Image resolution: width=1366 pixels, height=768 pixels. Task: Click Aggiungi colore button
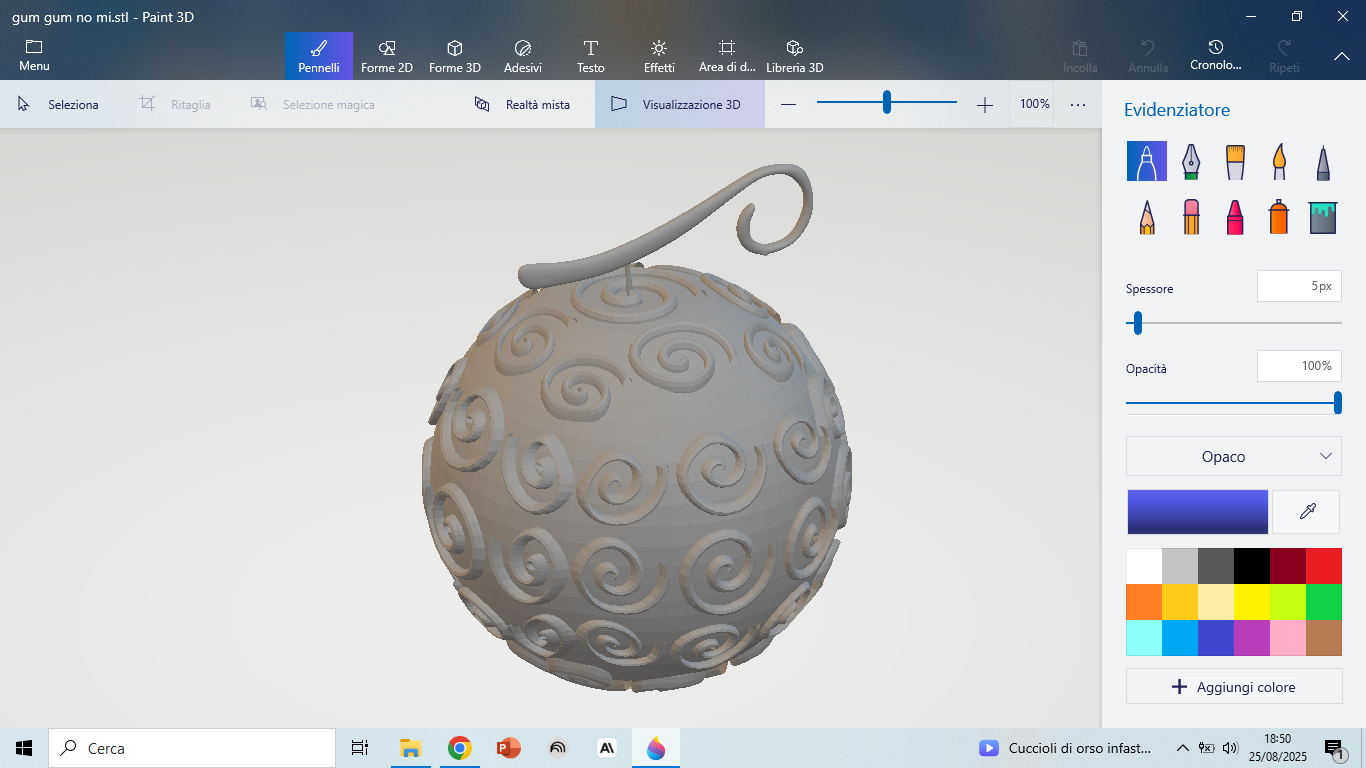(x=1234, y=687)
